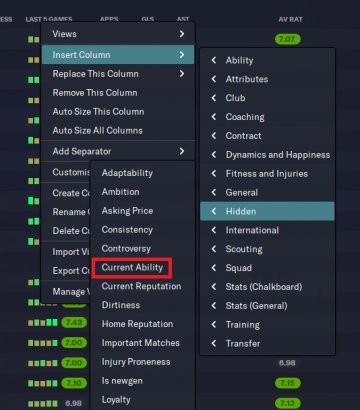Open the Hidden column category
Screen dimensions: 360x410
tap(267, 211)
